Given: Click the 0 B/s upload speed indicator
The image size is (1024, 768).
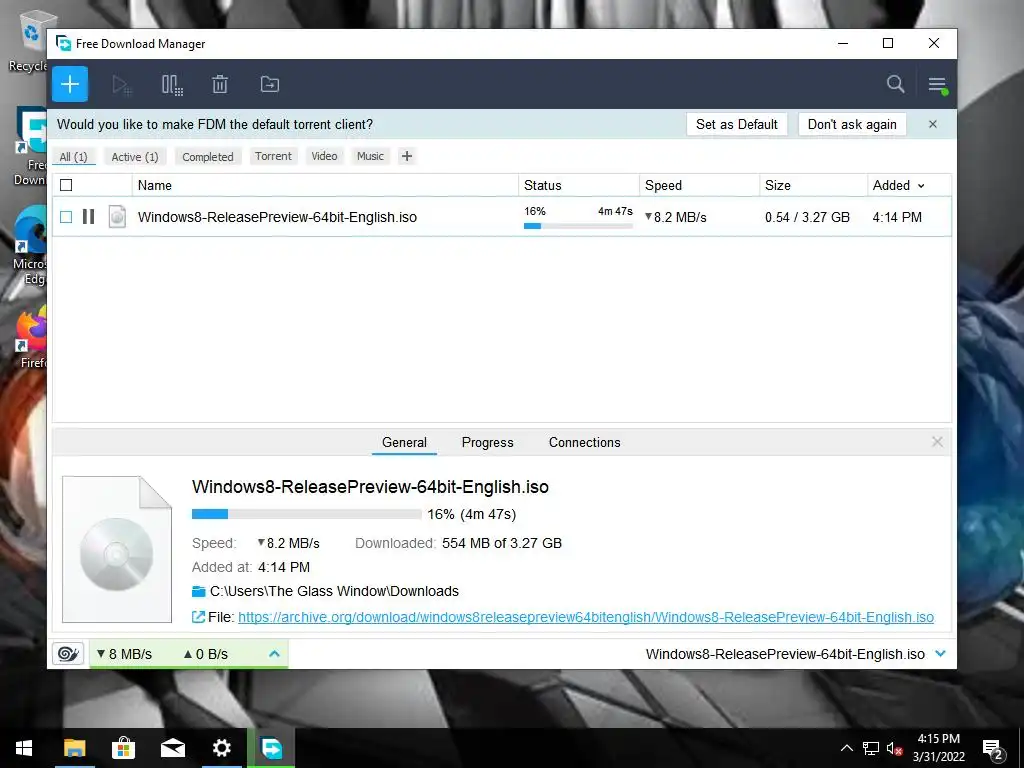Looking at the screenshot, I should pos(206,654).
